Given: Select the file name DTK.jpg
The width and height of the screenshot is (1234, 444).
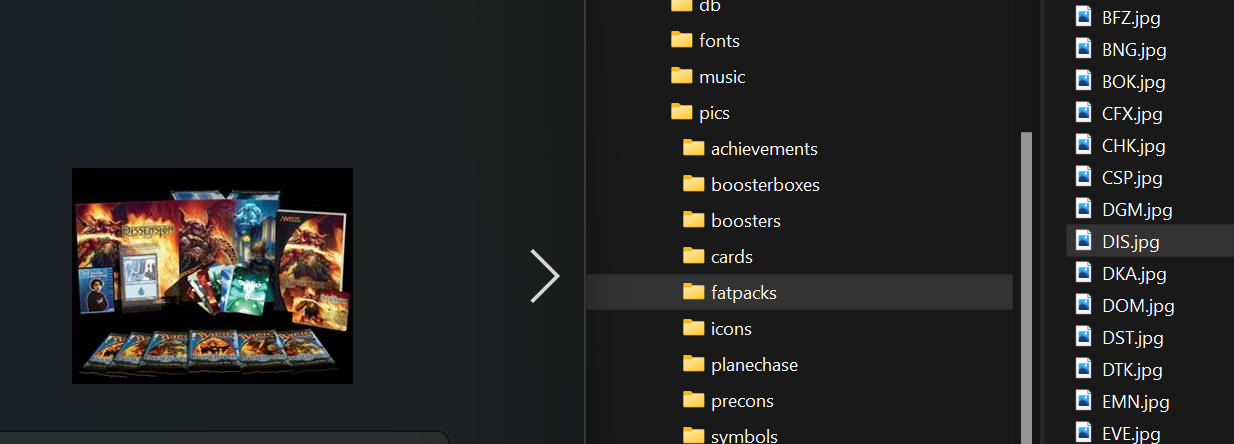Looking at the screenshot, I should click(x=1132, y=369).
